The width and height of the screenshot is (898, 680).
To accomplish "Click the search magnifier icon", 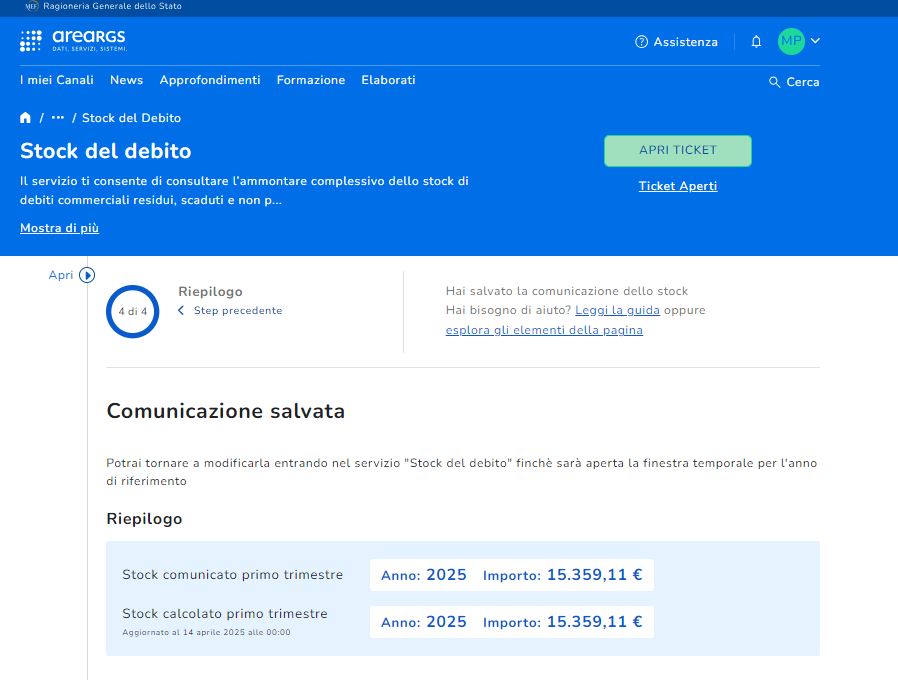I will coord(774,82).
